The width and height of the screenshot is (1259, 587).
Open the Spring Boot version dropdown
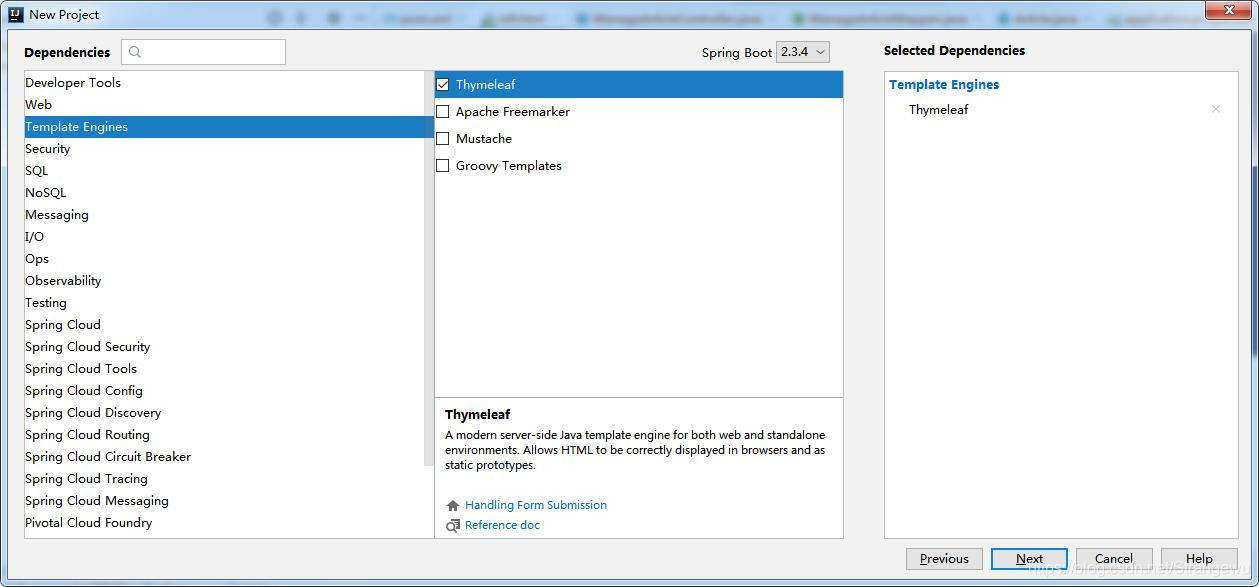(803, 52)
